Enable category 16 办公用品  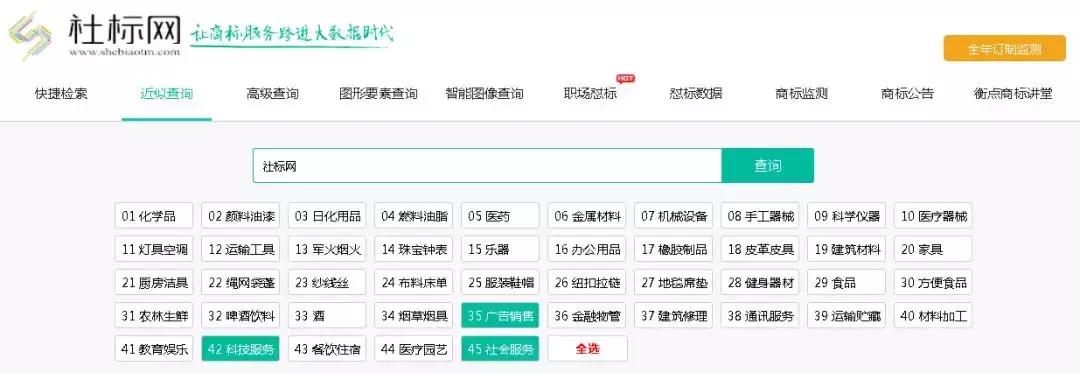(x=587, y=249)
